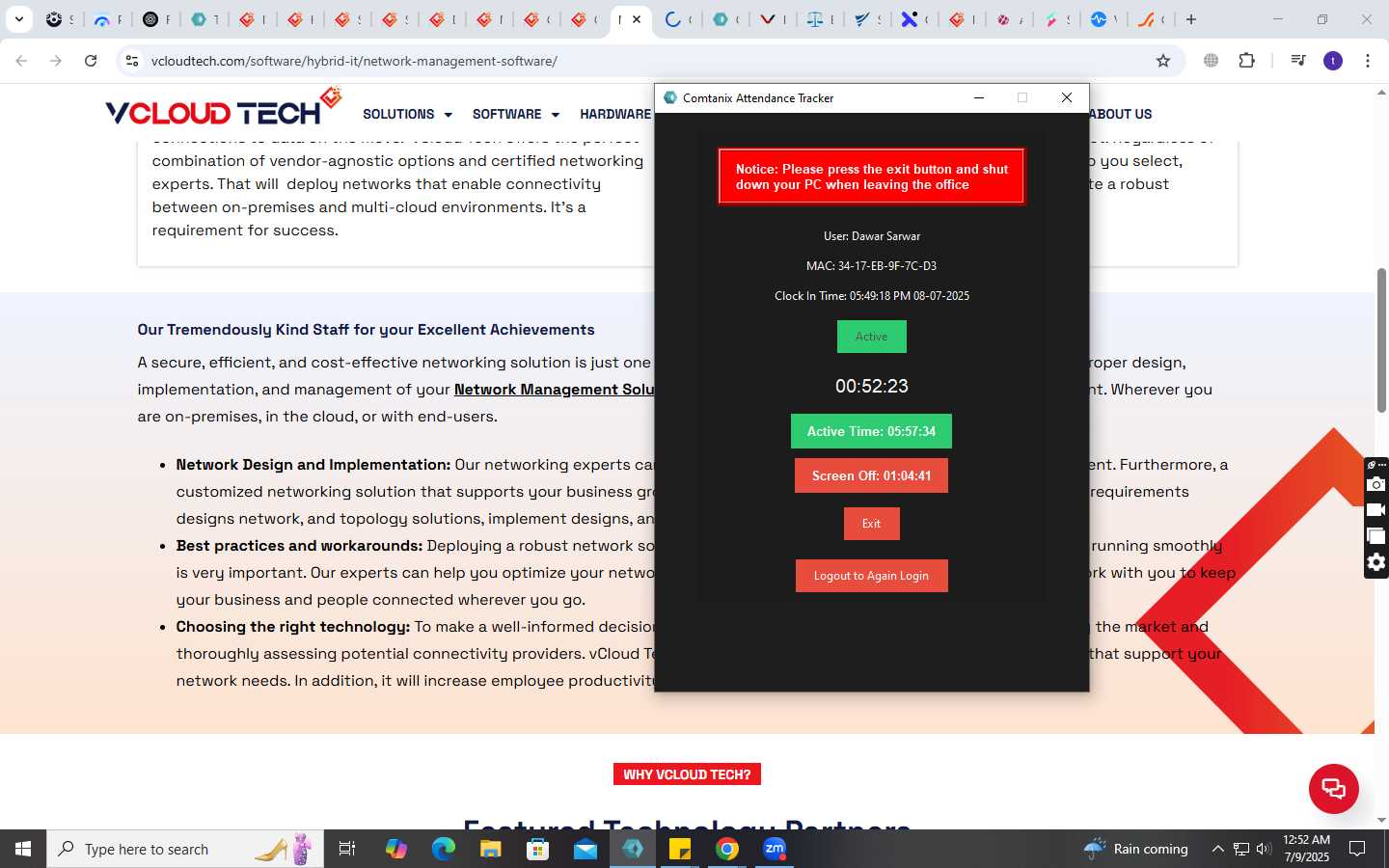This screenshot has width=1389, height=868.
Task: Click Logout to Again Login button
Action: [871, 576]
